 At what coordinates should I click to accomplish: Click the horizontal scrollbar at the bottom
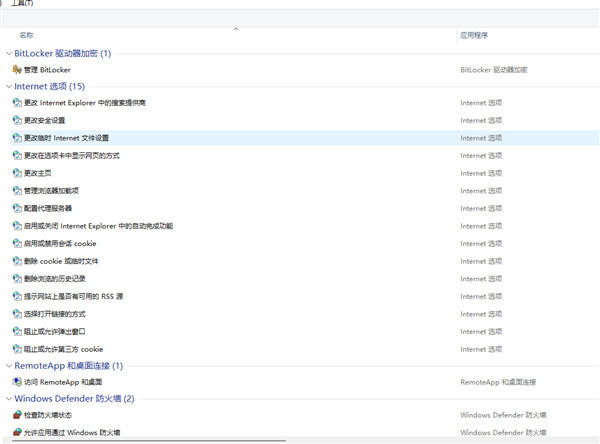(x=149, y=441)
